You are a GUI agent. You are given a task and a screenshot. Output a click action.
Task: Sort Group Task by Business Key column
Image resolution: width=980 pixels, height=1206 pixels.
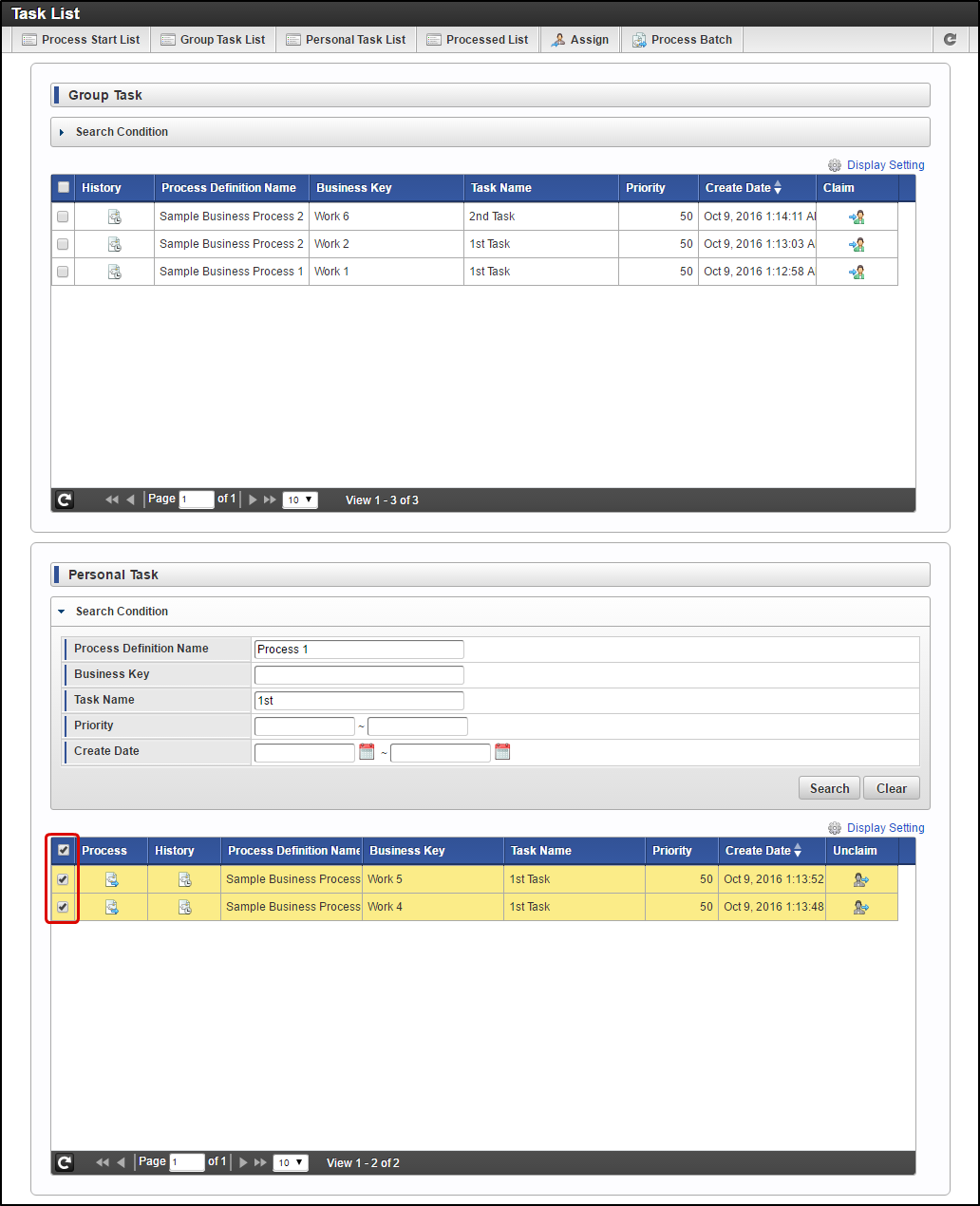[386, 188]
